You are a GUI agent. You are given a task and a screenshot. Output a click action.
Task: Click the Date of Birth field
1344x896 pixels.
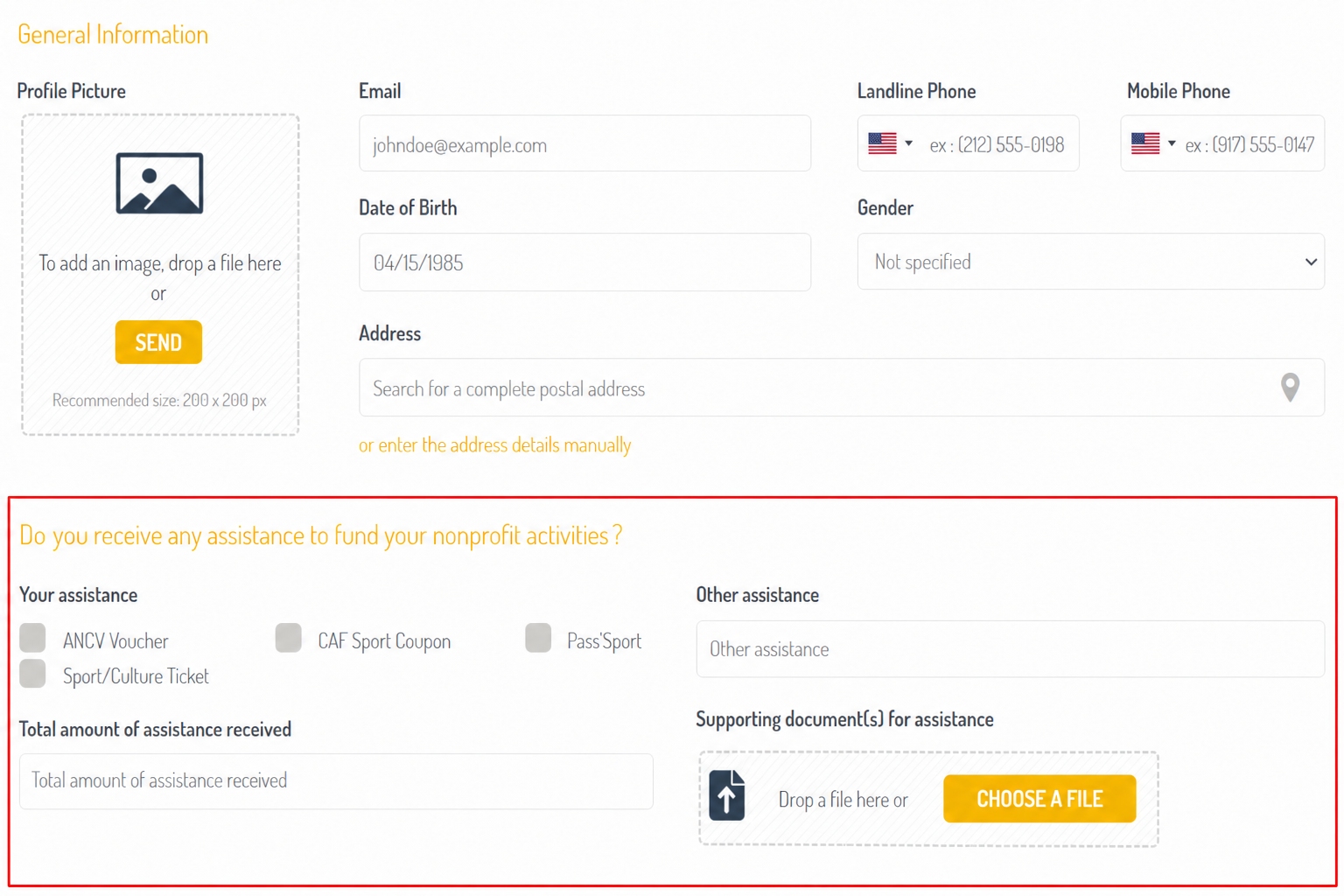pos(584,262)
